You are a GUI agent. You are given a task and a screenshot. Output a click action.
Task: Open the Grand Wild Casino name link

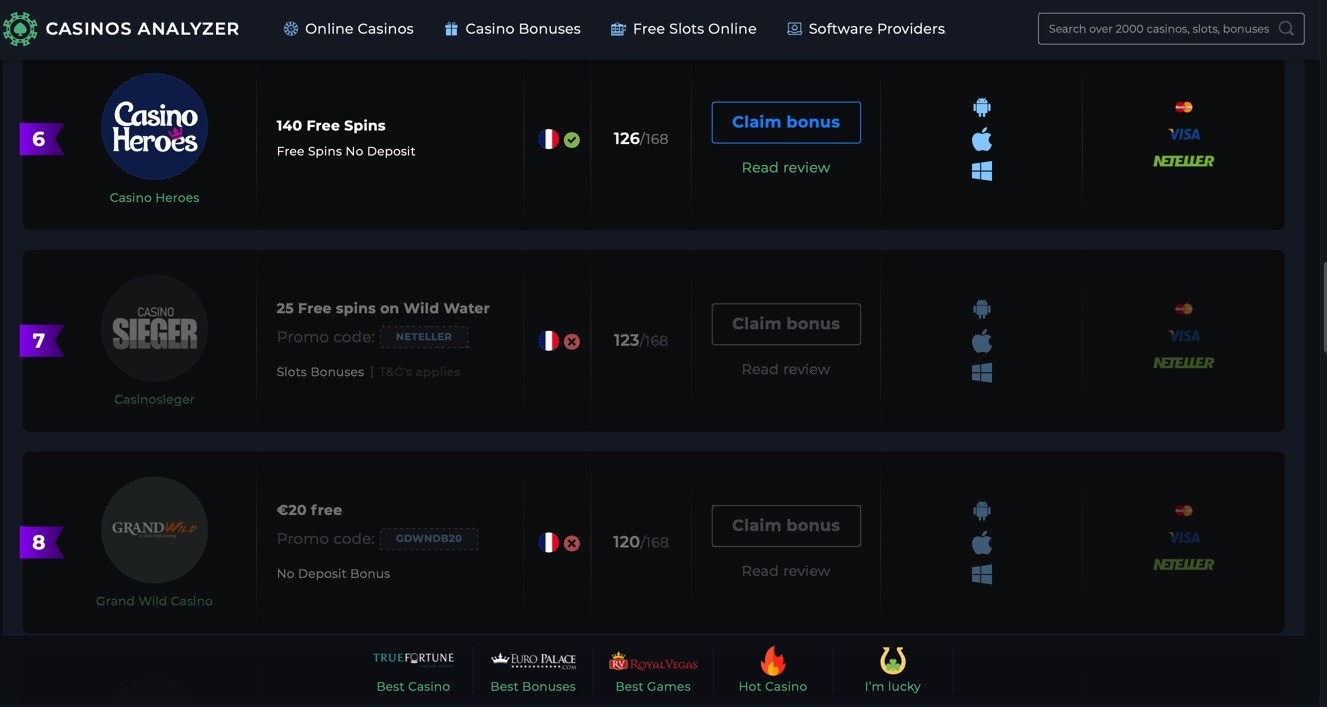(154, 602)
